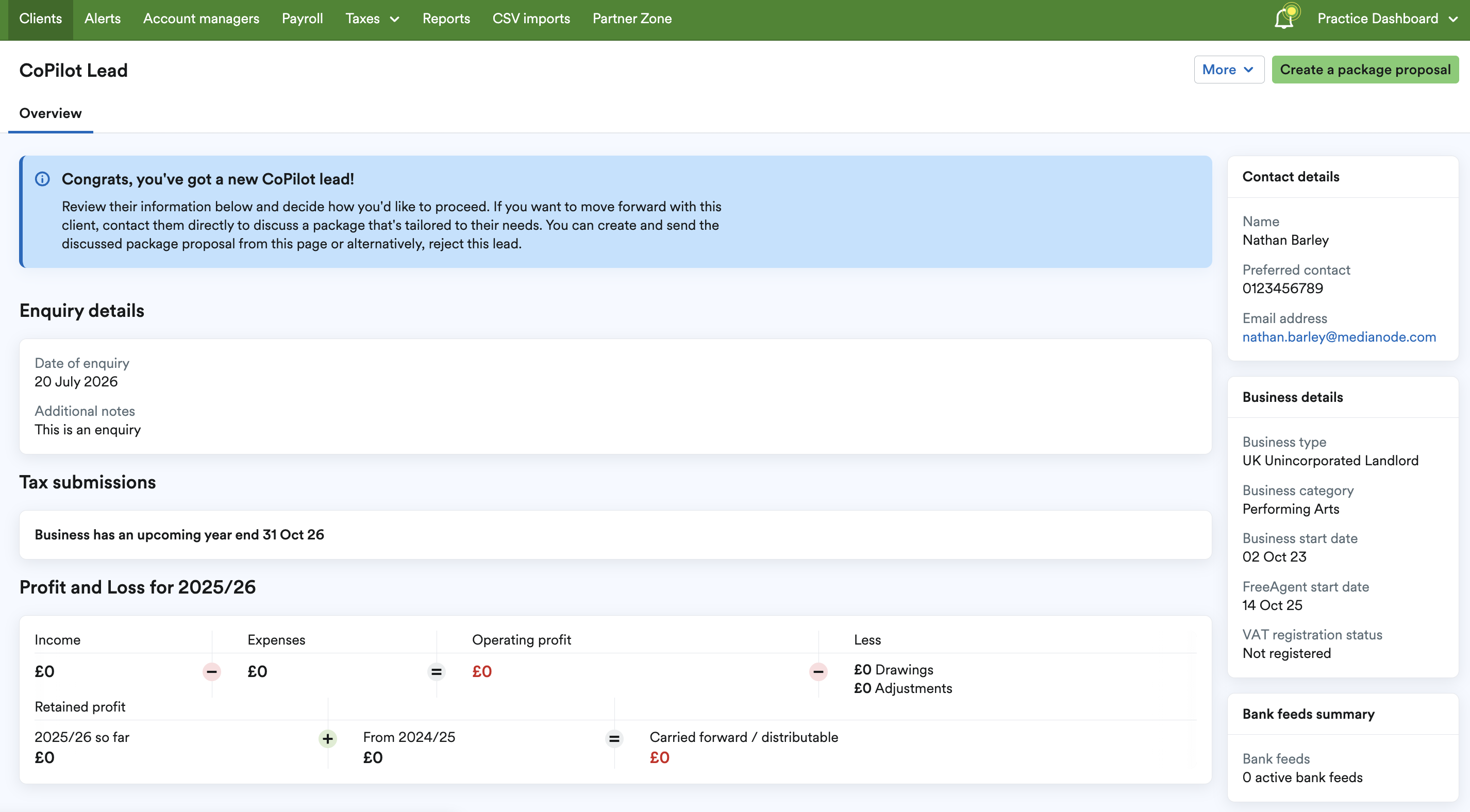
Task: Open the More dropdown button
Action: (1229, 70)
